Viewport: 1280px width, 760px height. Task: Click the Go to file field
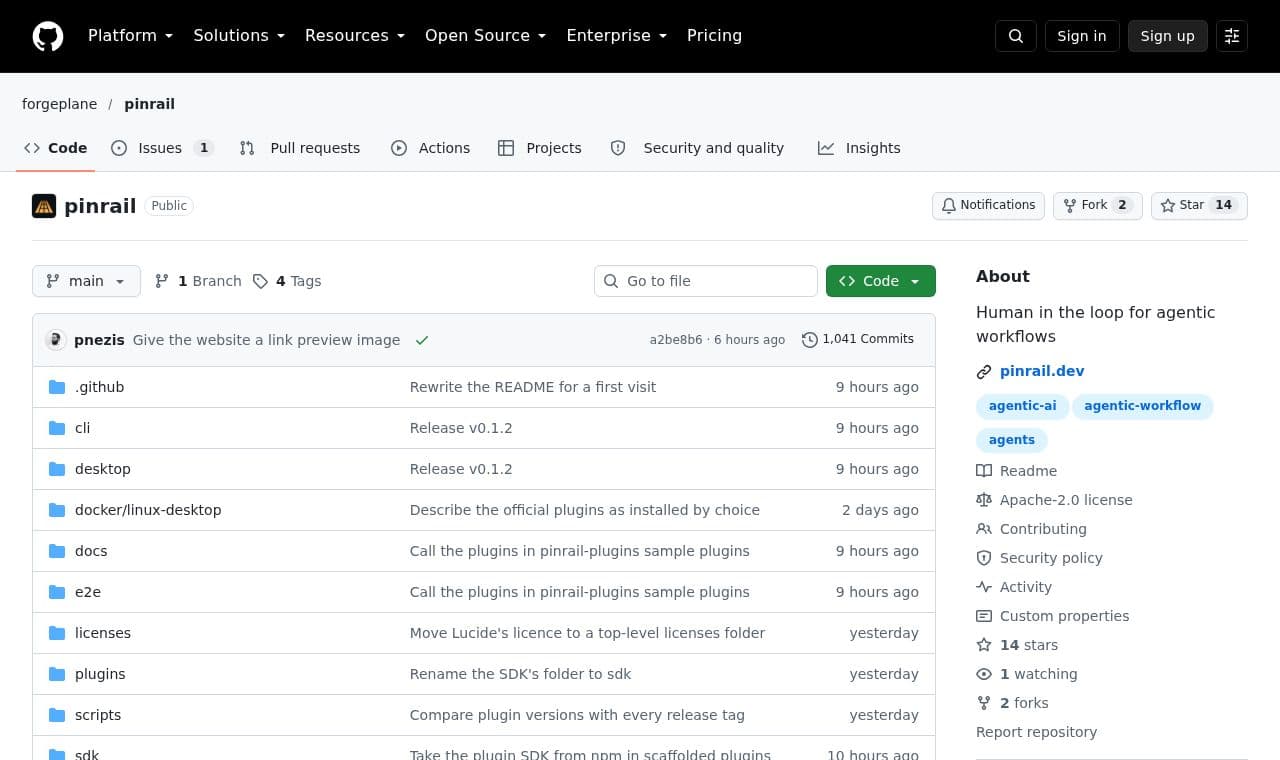pos(706,281)
